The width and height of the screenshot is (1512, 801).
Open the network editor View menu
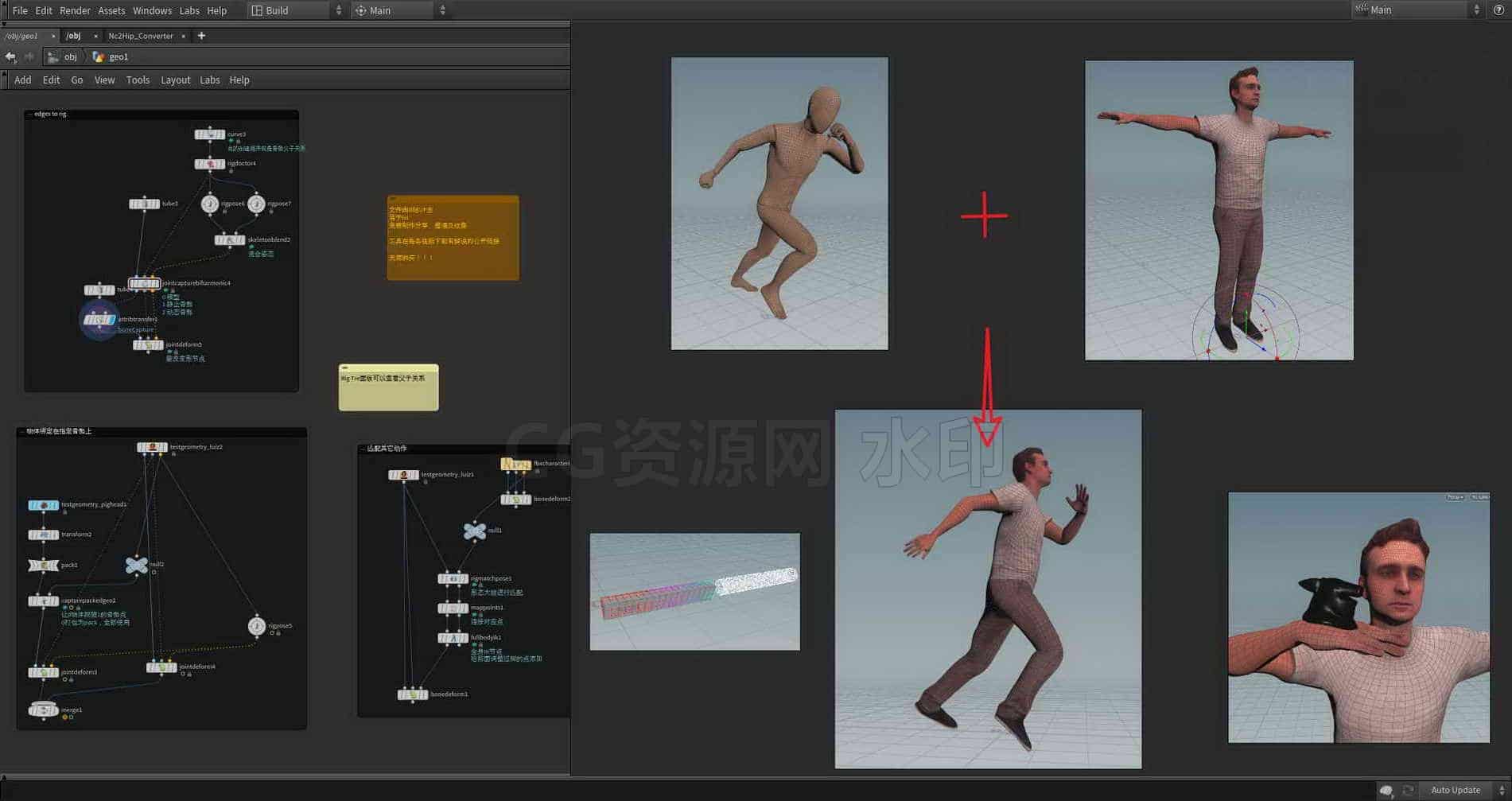pos(105,80)
